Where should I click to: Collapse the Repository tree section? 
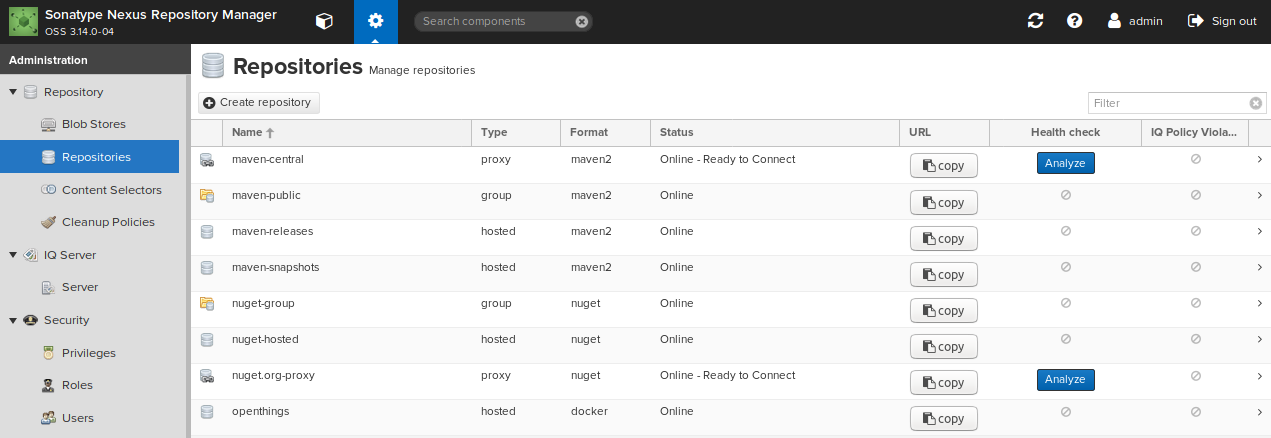click(x=13, y=92)
